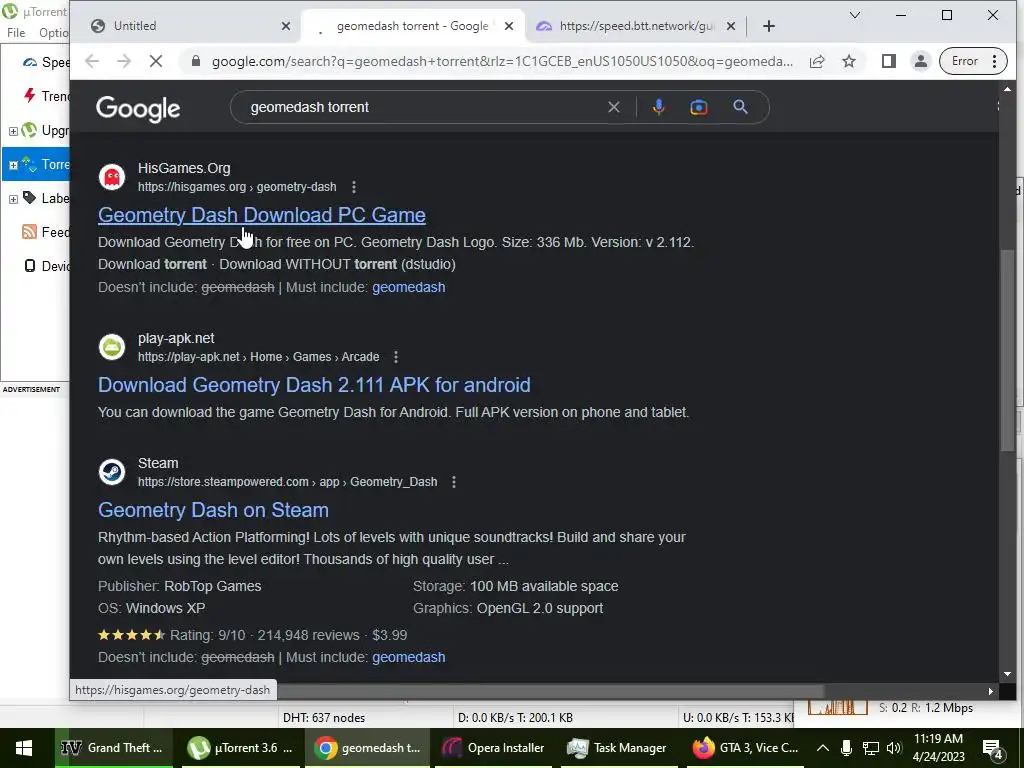Select Feeds in the µTorrent sidebar
This screenshot has width=1024, height=768.
click(x=46, y=232)
